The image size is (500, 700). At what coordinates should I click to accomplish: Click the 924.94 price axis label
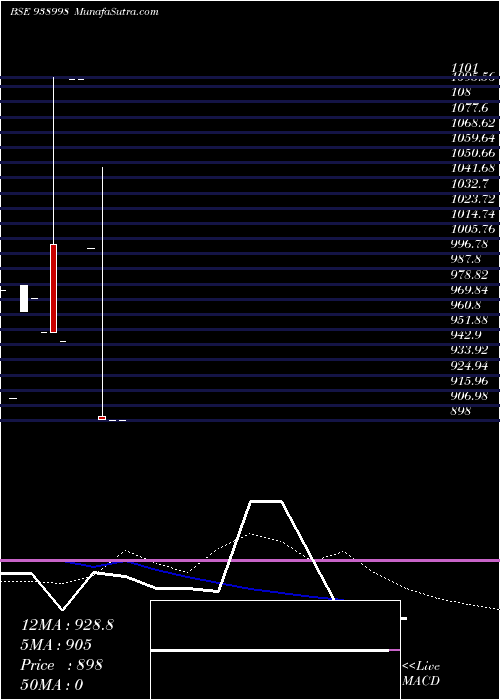[x=469, y=366]
